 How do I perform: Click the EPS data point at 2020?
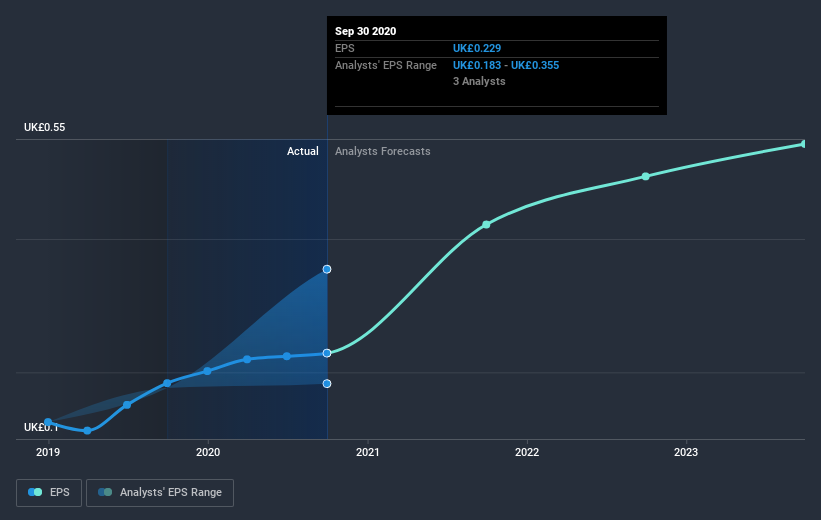207,371
